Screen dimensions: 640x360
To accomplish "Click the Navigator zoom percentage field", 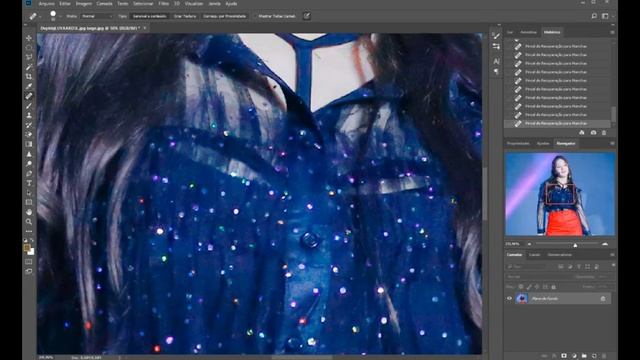I will tap(513, 244).
